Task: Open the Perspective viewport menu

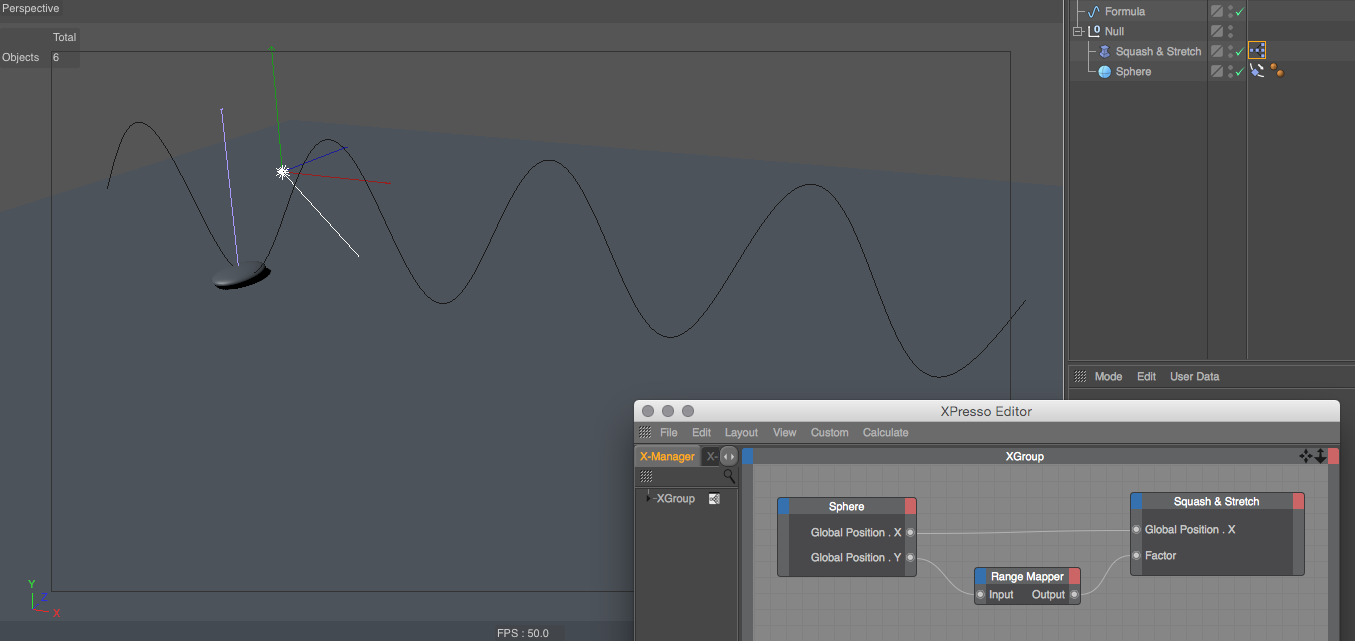Action: click(x=30, y=9)
